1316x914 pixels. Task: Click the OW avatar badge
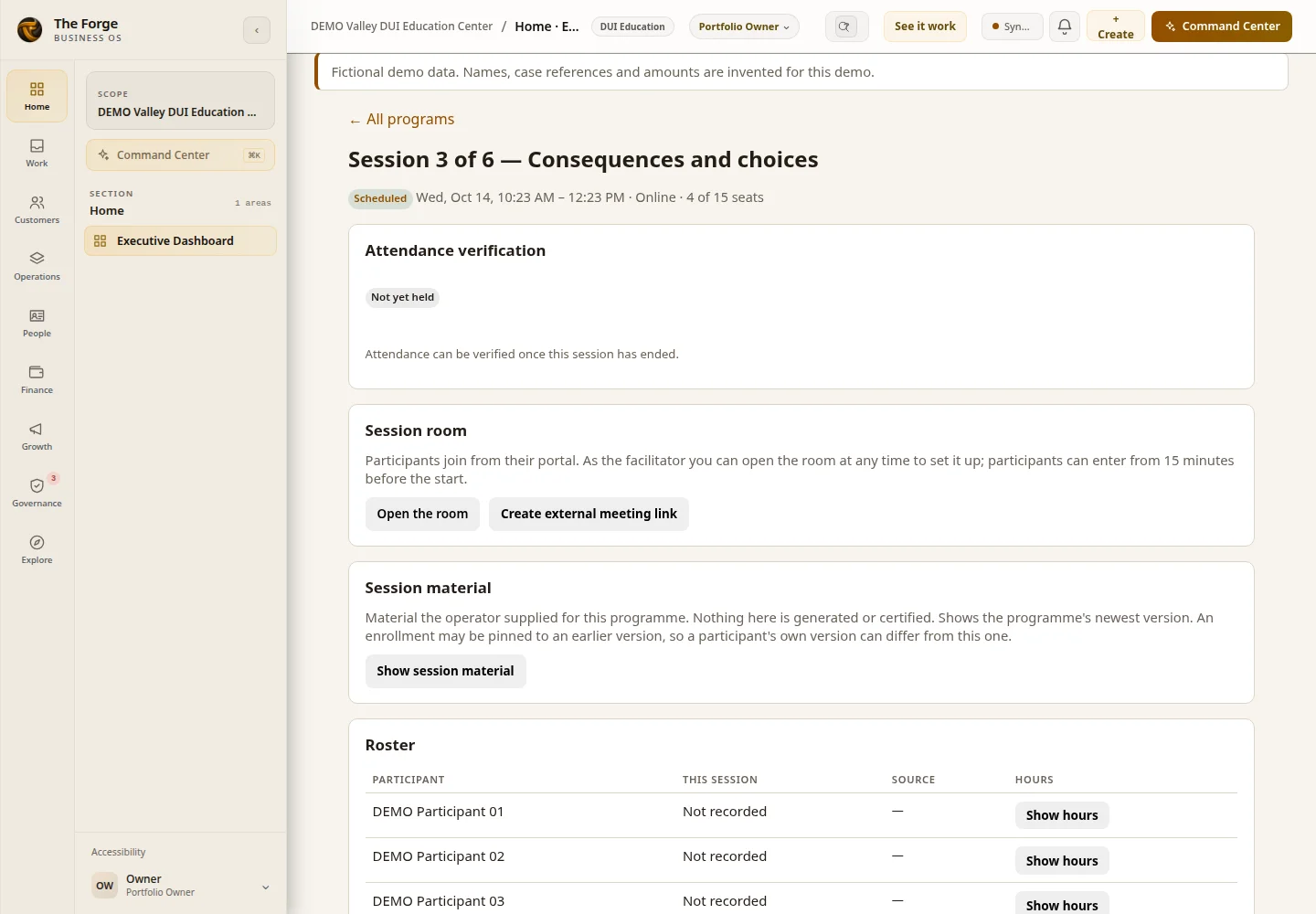(105, 886)
